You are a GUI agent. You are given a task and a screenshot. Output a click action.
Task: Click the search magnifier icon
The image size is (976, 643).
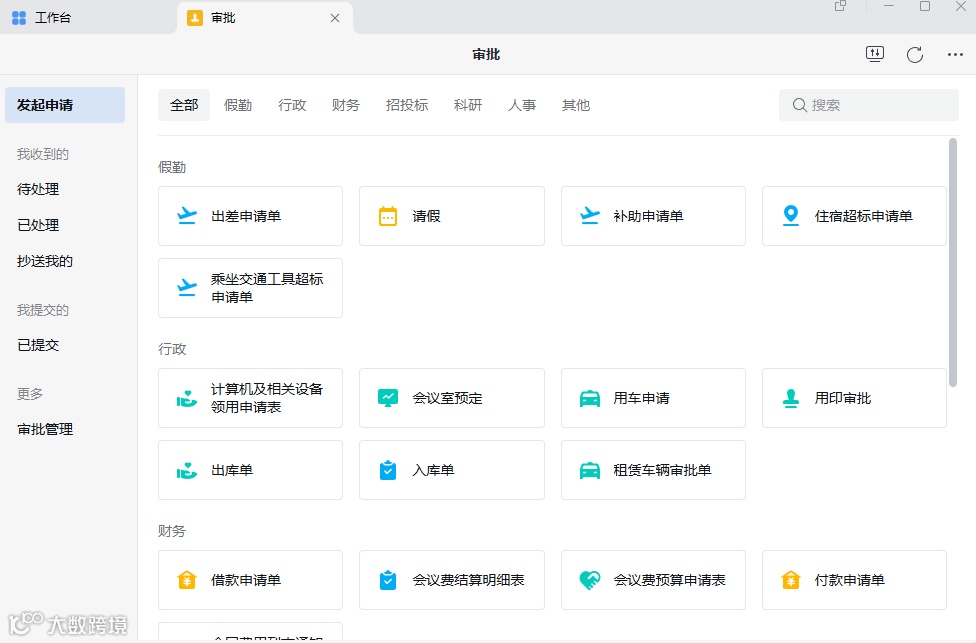[x=799, y=105]
